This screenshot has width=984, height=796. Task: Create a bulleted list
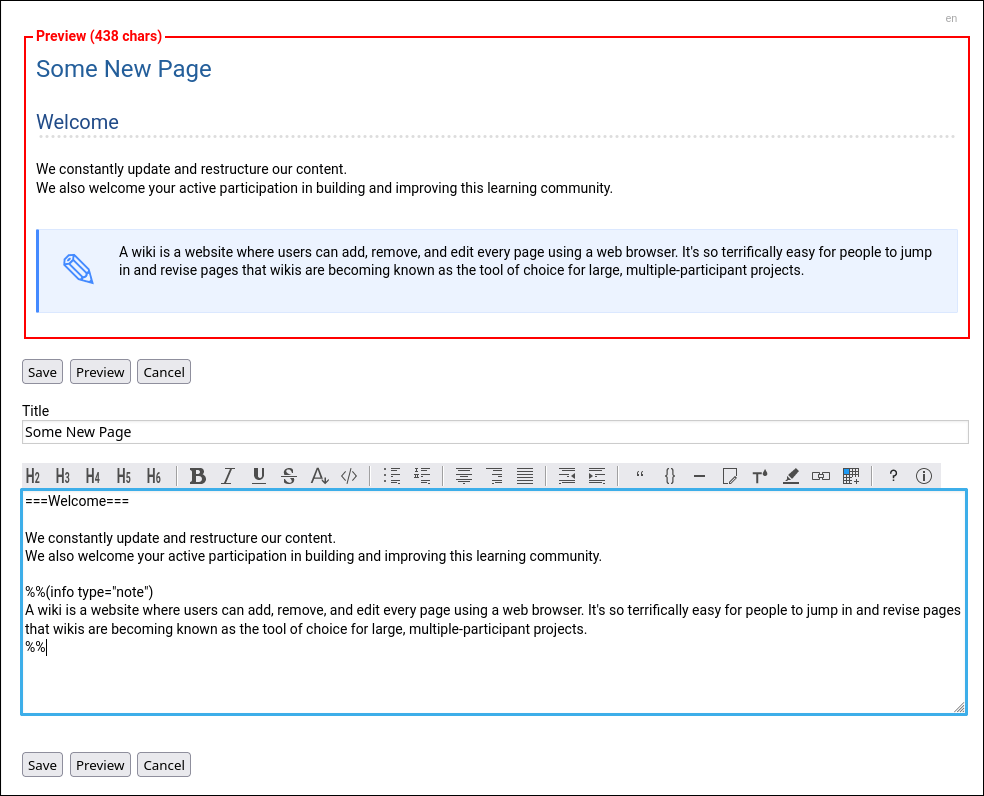[x=392, y=476]
